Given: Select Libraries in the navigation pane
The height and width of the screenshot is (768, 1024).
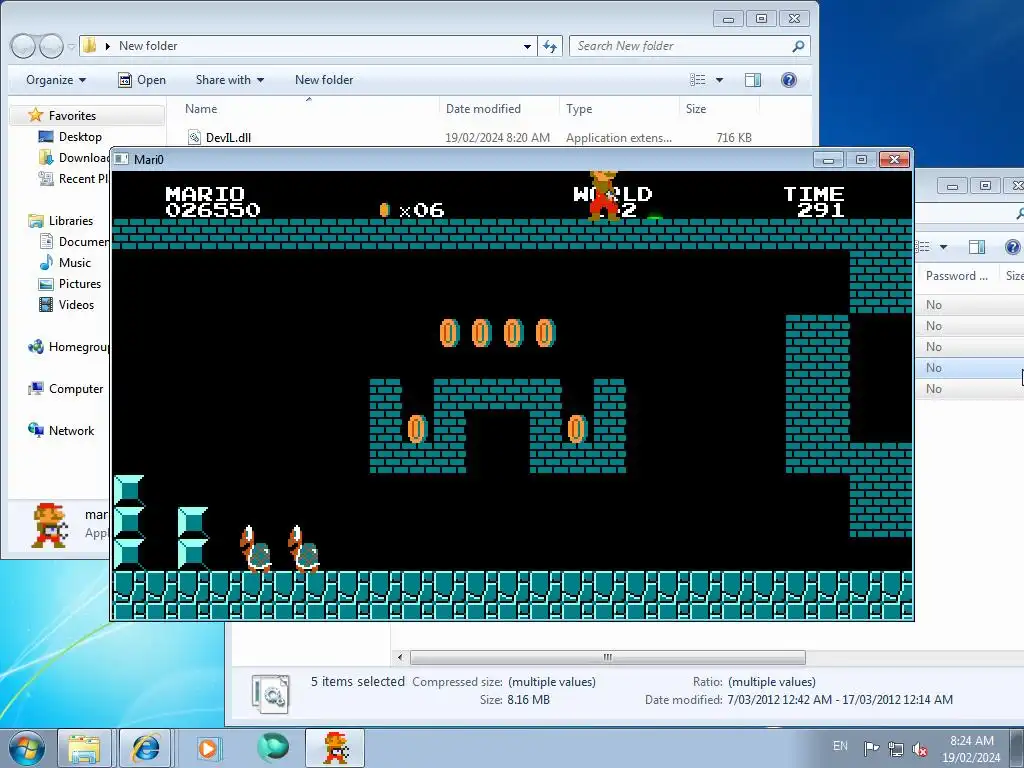Looking at the screenshot, I should coord(71,221).
